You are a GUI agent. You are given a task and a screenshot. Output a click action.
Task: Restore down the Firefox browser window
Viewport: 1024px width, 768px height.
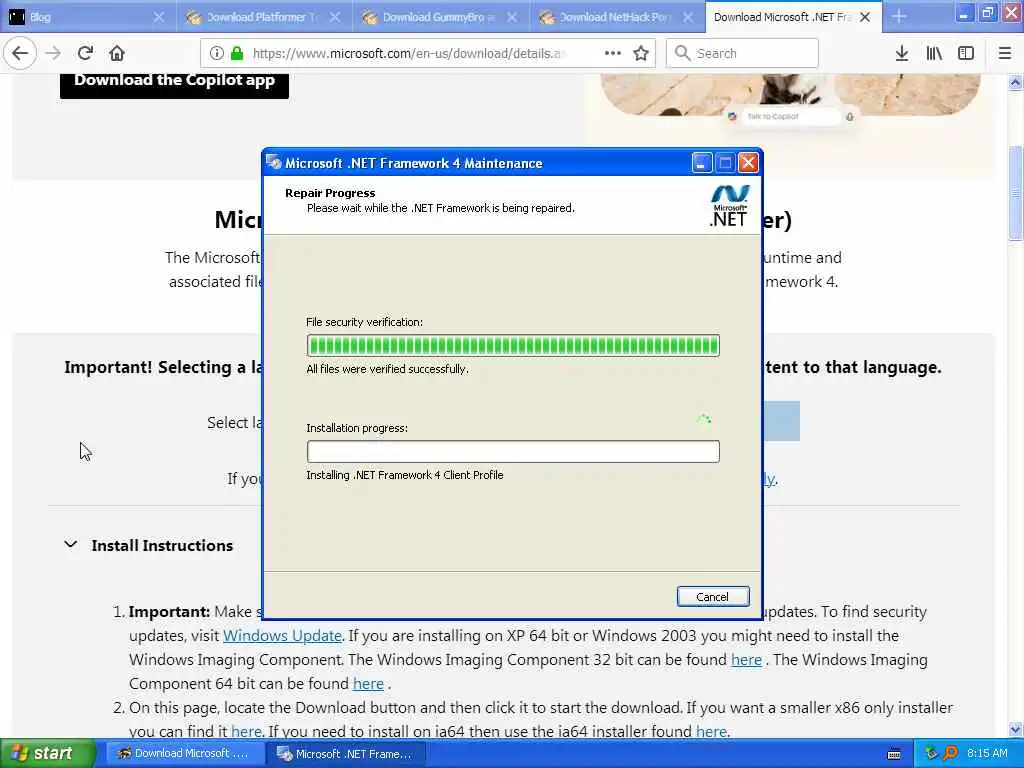tap(987, 13)
